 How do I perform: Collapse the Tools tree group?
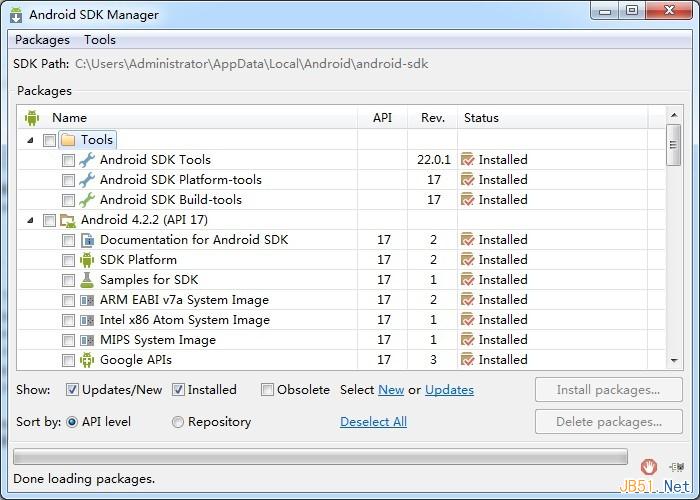tap(30, 140)
